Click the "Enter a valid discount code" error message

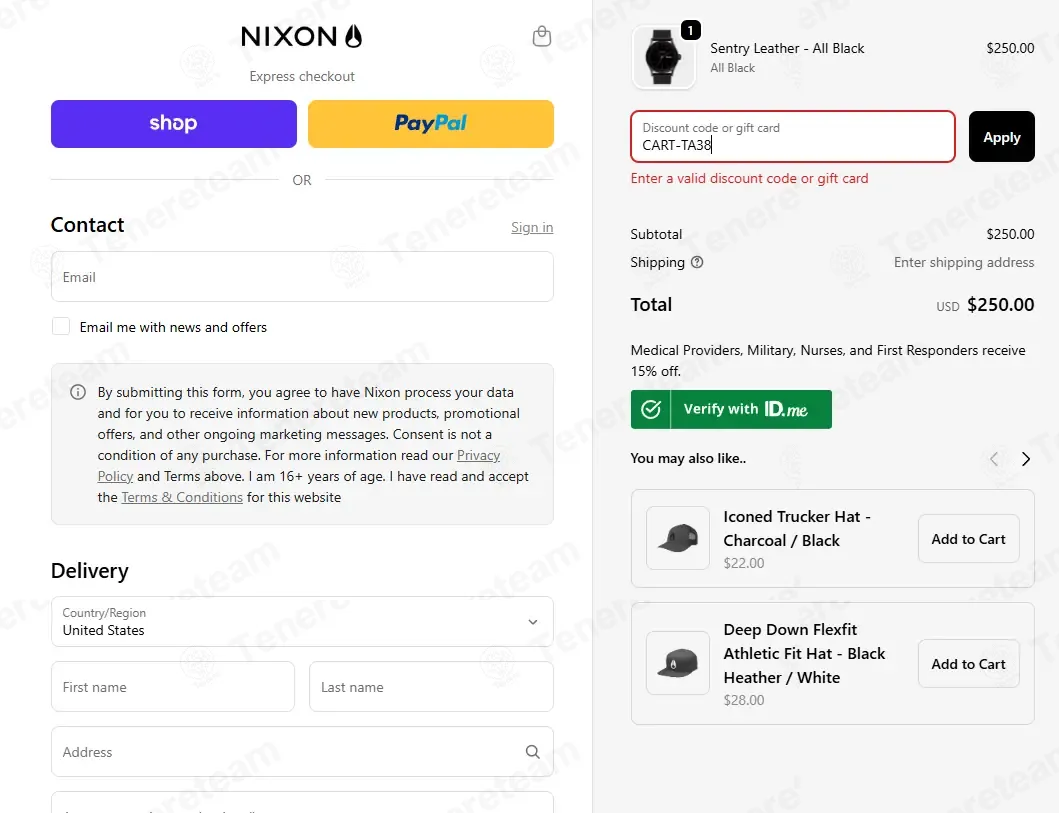pyautogui.click(x=749, y=179)
